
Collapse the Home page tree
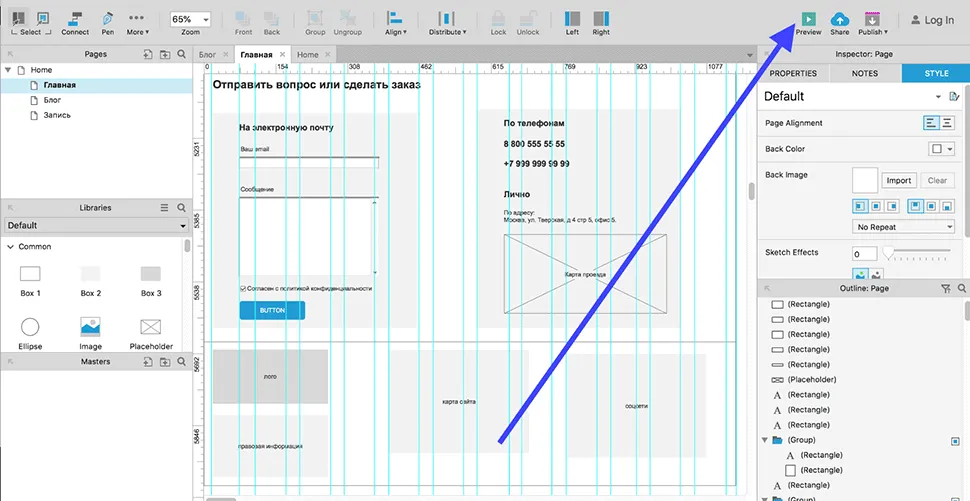tap(9, 70)
